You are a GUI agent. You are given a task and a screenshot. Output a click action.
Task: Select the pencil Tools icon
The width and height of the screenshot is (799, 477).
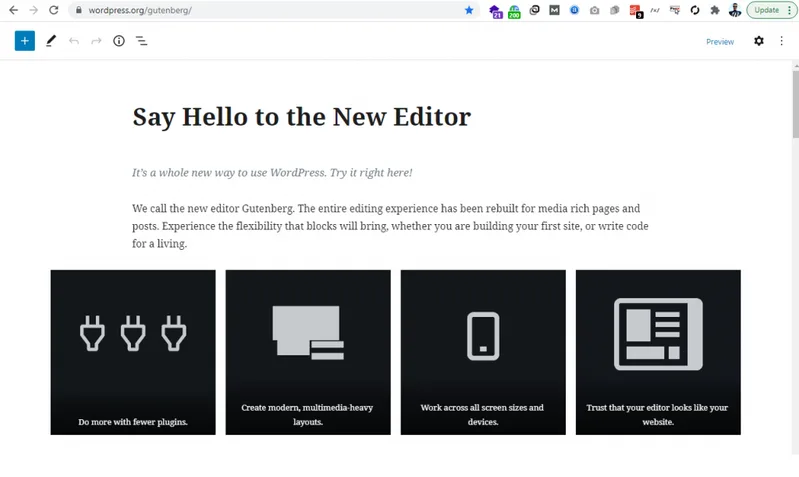50,41
